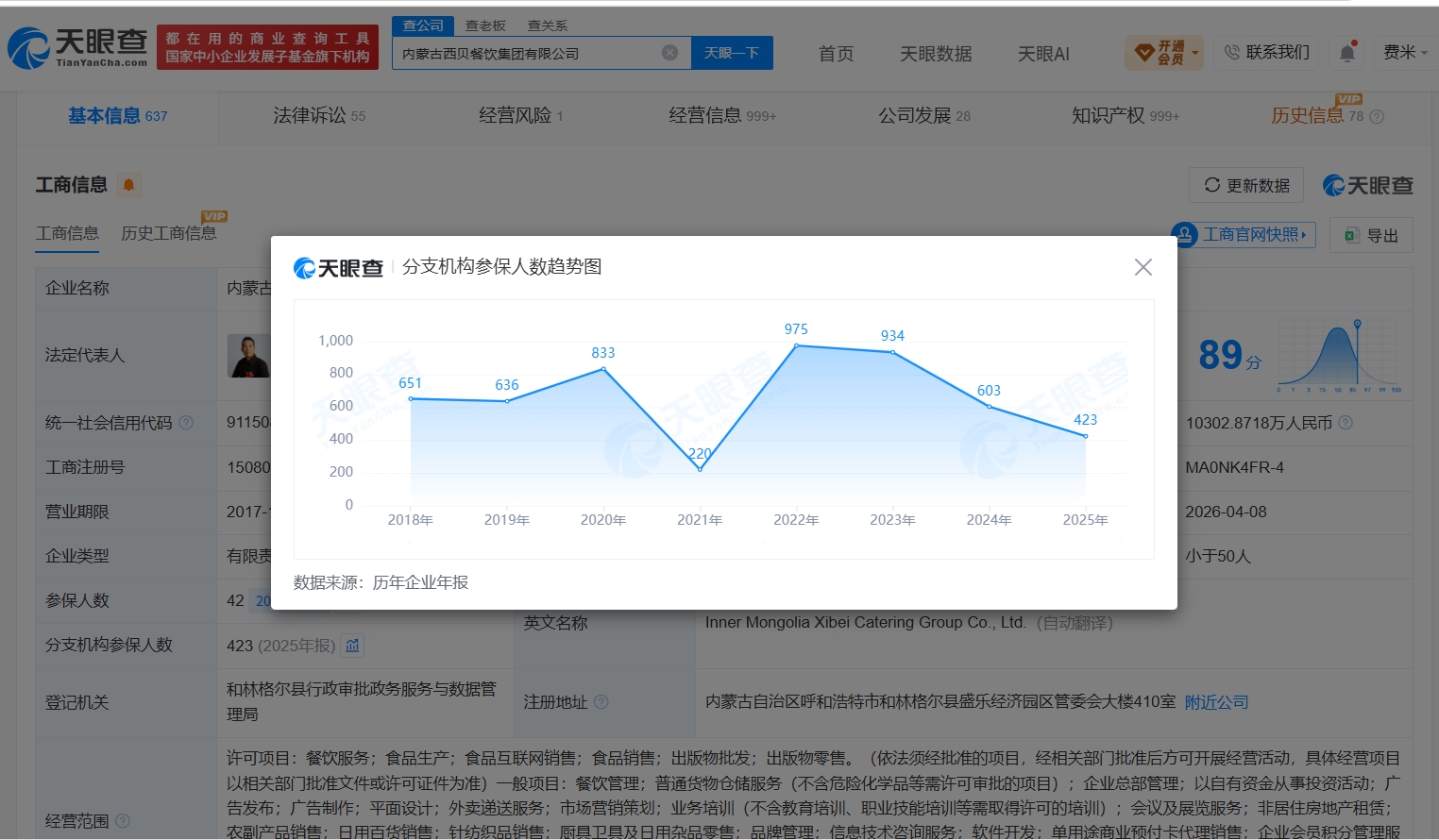The image size is (1439, 840).
Task: Click the bell icon next to 工商信息 heading
Action: pyautogui.click(x=129, y=185)
